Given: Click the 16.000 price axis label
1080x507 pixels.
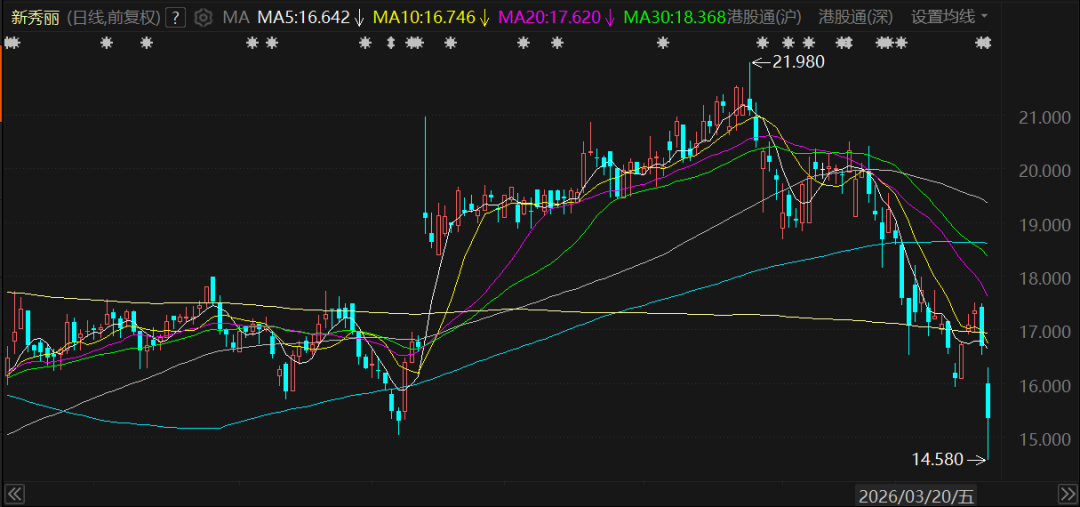Looking at the screenshot, I should pyautogui.click(x=1044, y=386).
